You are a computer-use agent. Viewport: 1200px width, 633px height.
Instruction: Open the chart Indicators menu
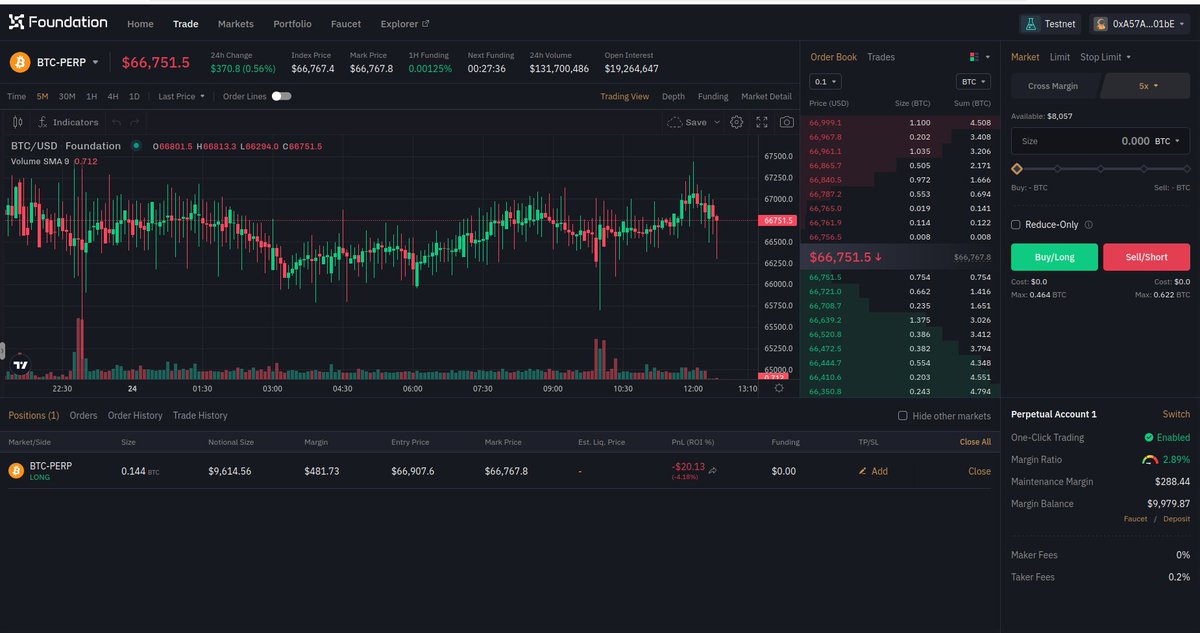click(x=68, y=122)
